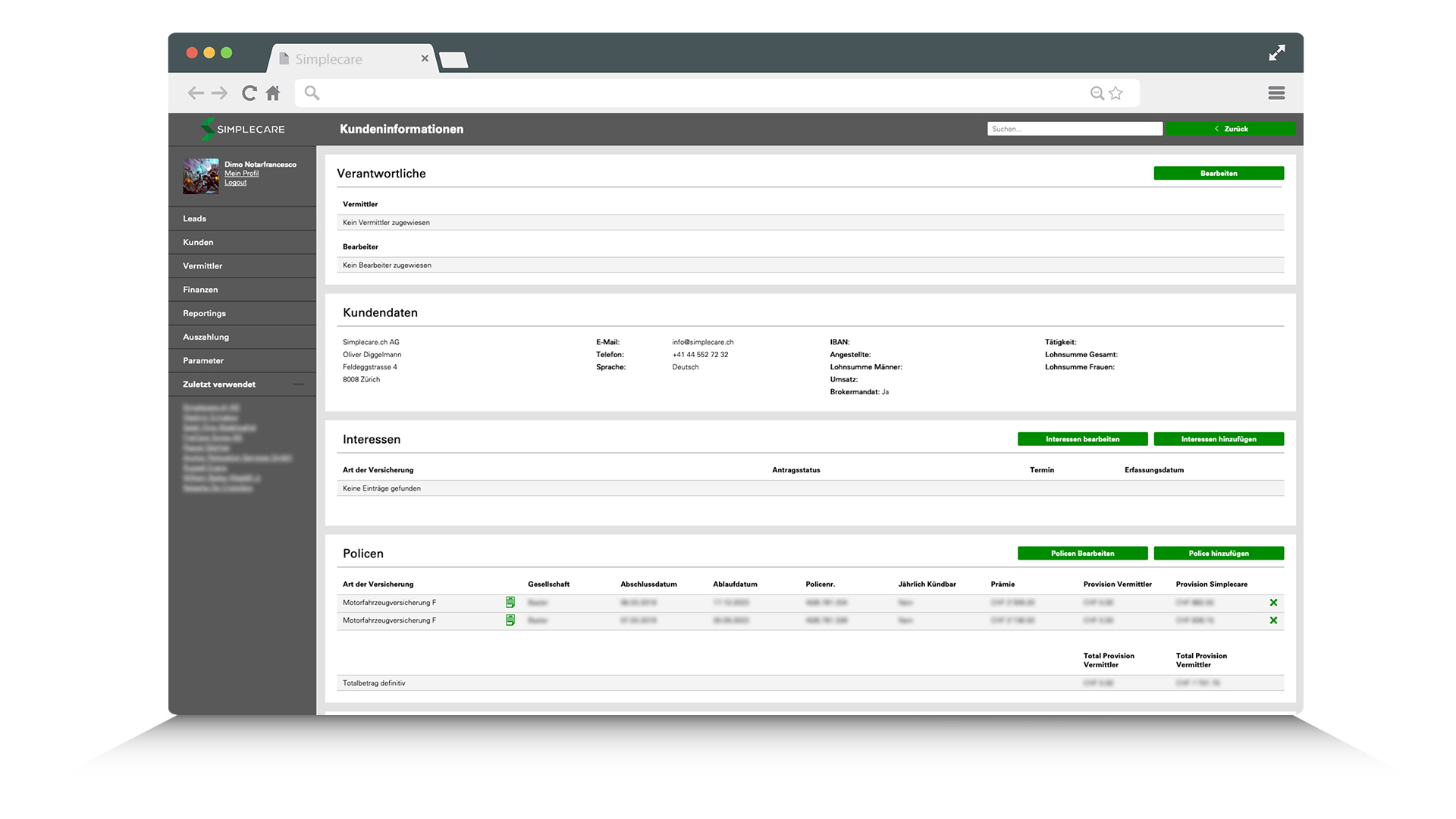Click the Zurück button
Image resolution: width=1456 pixels, height=819 pixels.
tap(1230, 129)
